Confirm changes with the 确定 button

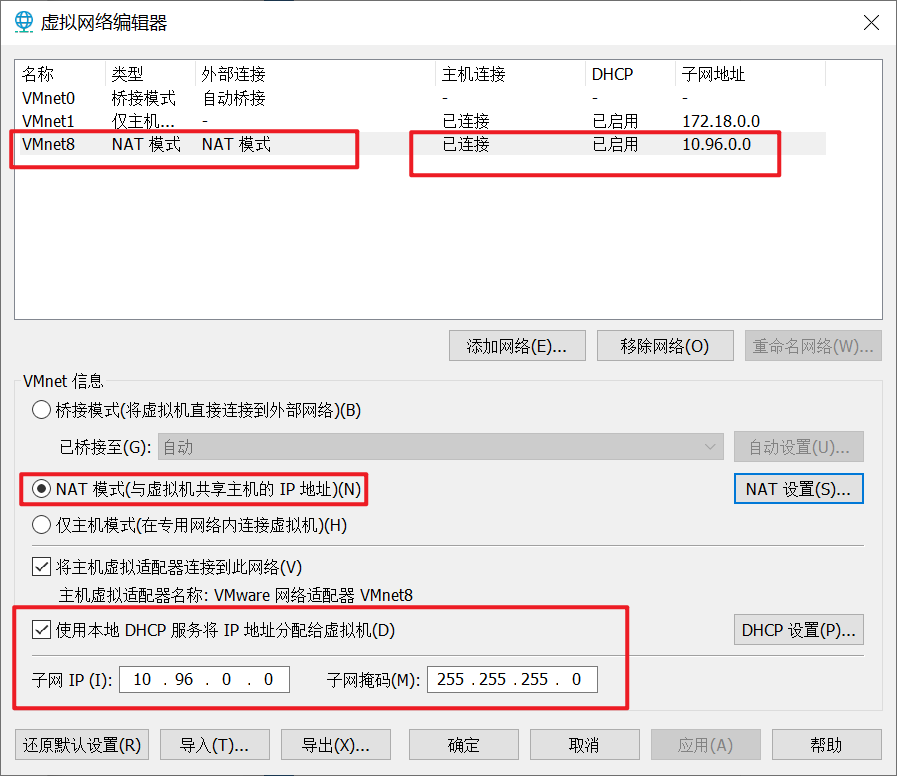pyautogui.click(x=464, y=745)
